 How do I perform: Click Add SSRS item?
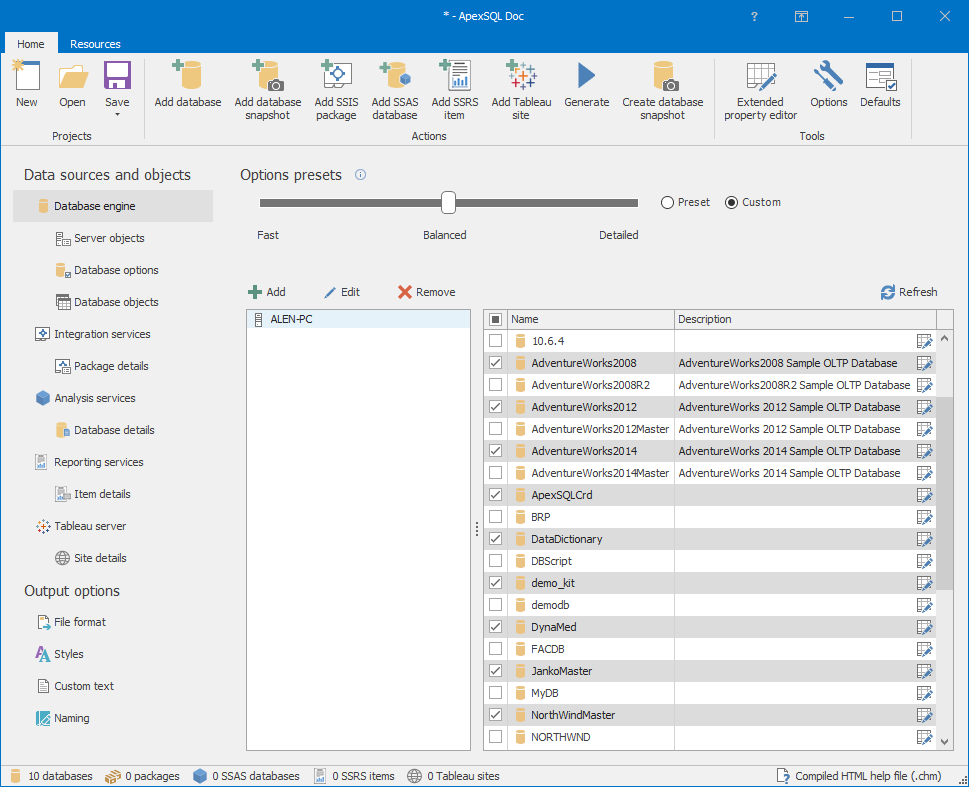[x=455, y=90]
